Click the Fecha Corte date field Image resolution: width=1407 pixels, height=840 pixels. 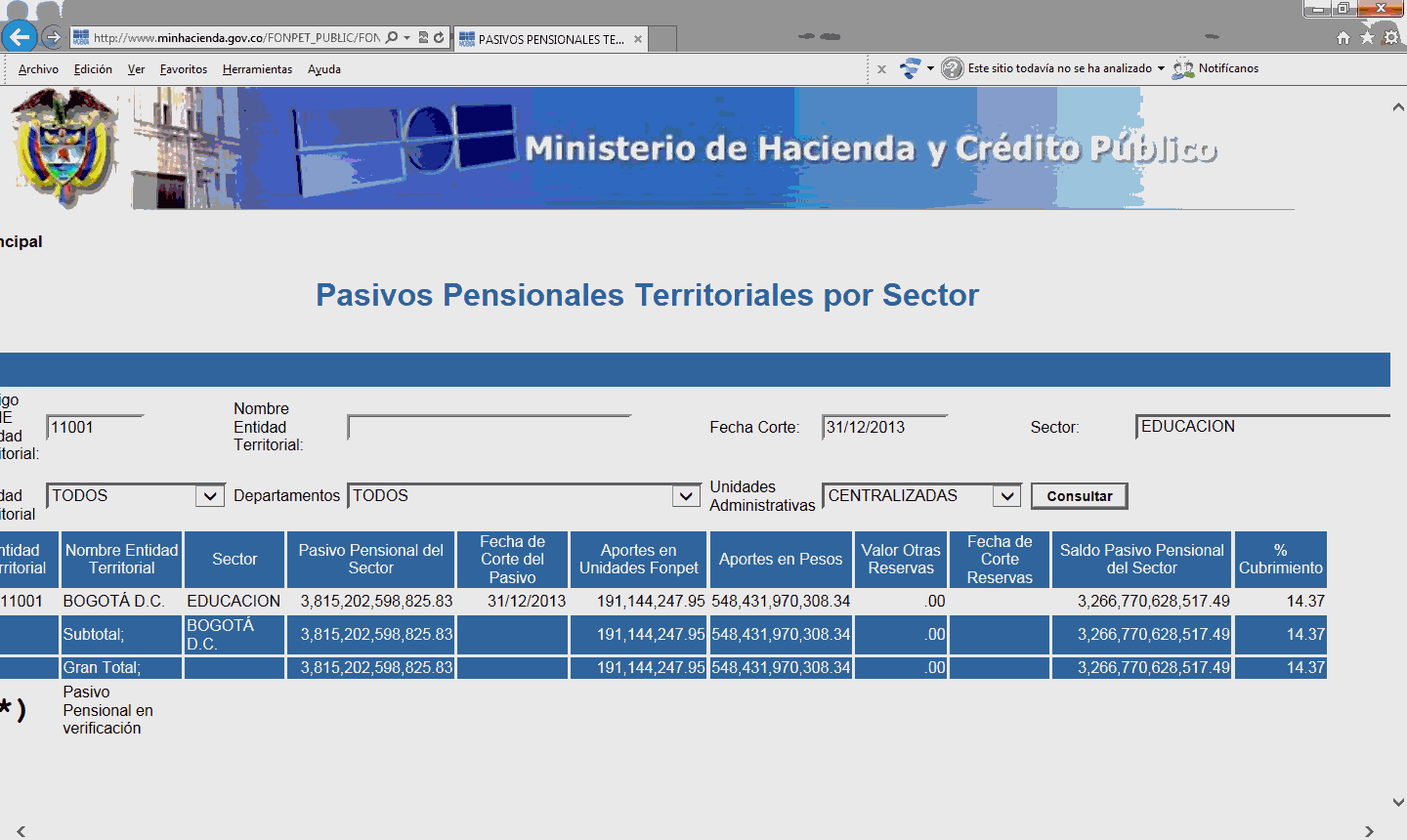coord(884,427)
